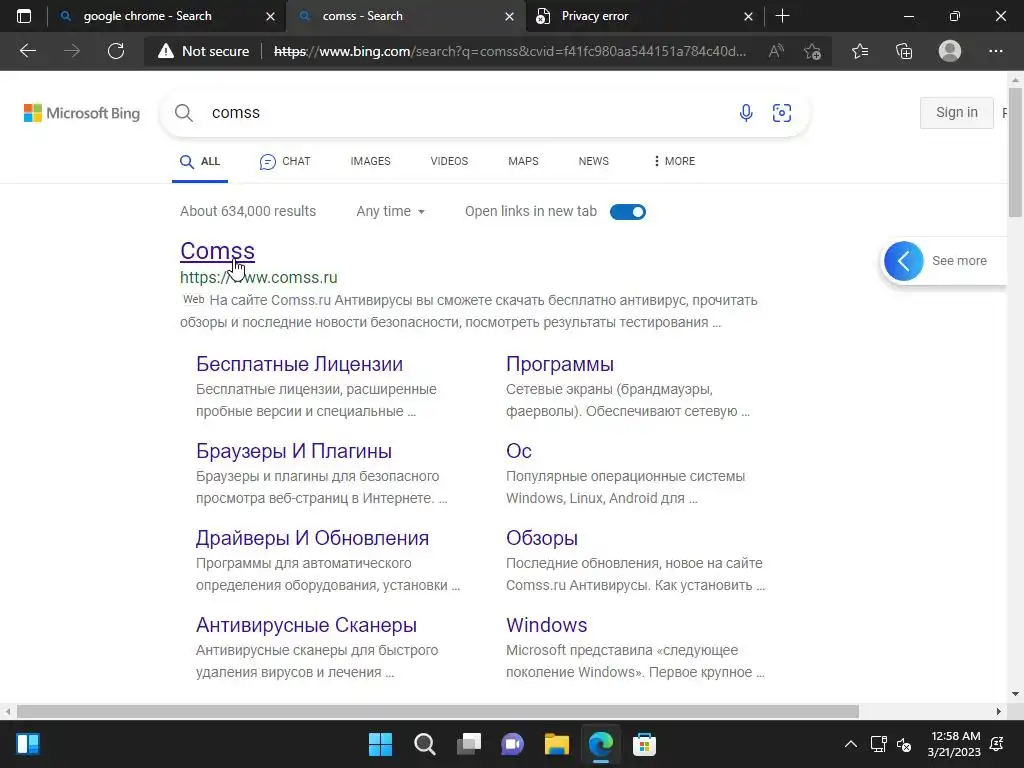Reload the page with the refresh icon
Viewport: 1024px width, 768px height.
pos(116,51)
